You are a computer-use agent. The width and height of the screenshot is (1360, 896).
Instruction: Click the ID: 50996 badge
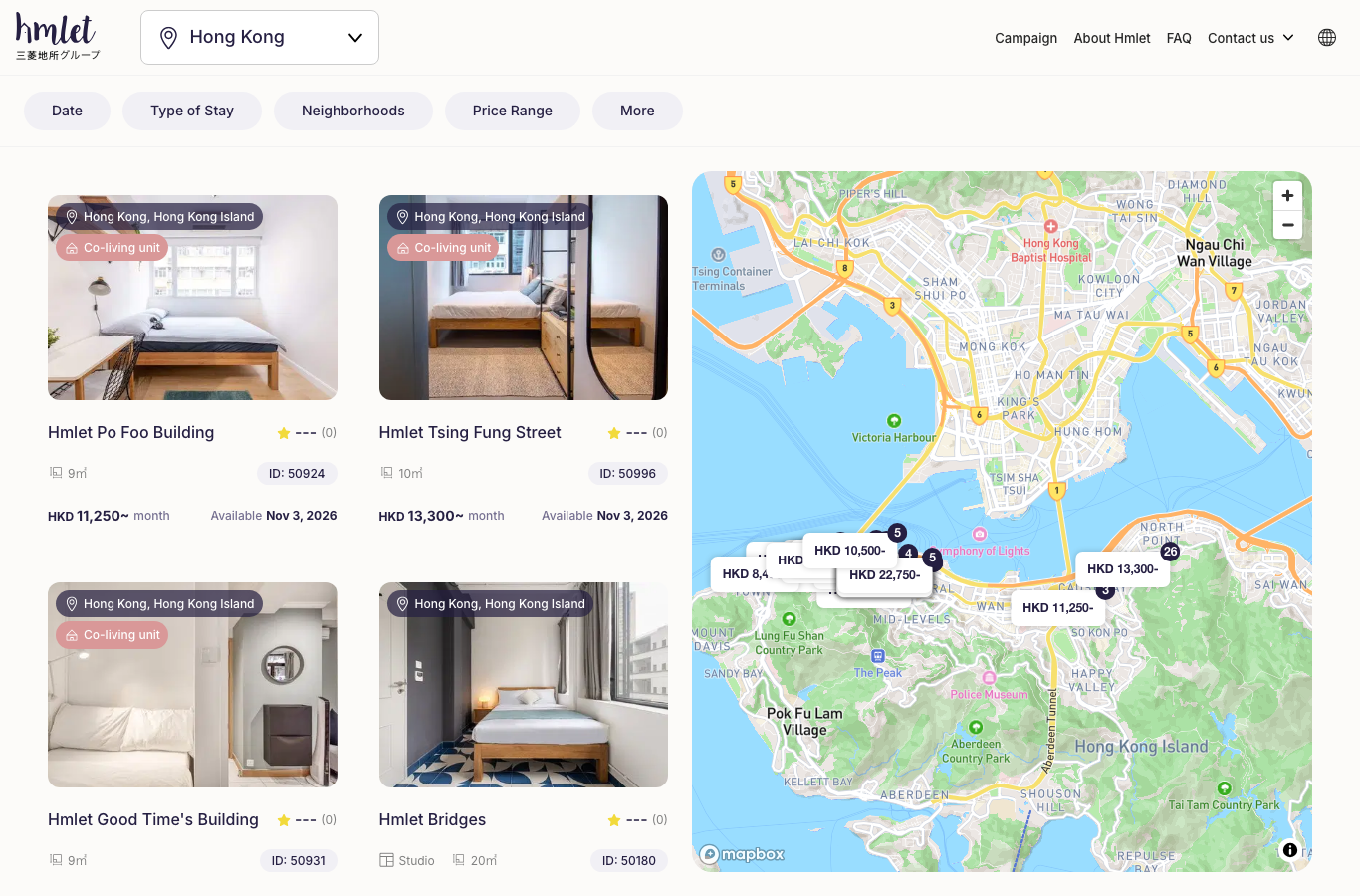627,474
